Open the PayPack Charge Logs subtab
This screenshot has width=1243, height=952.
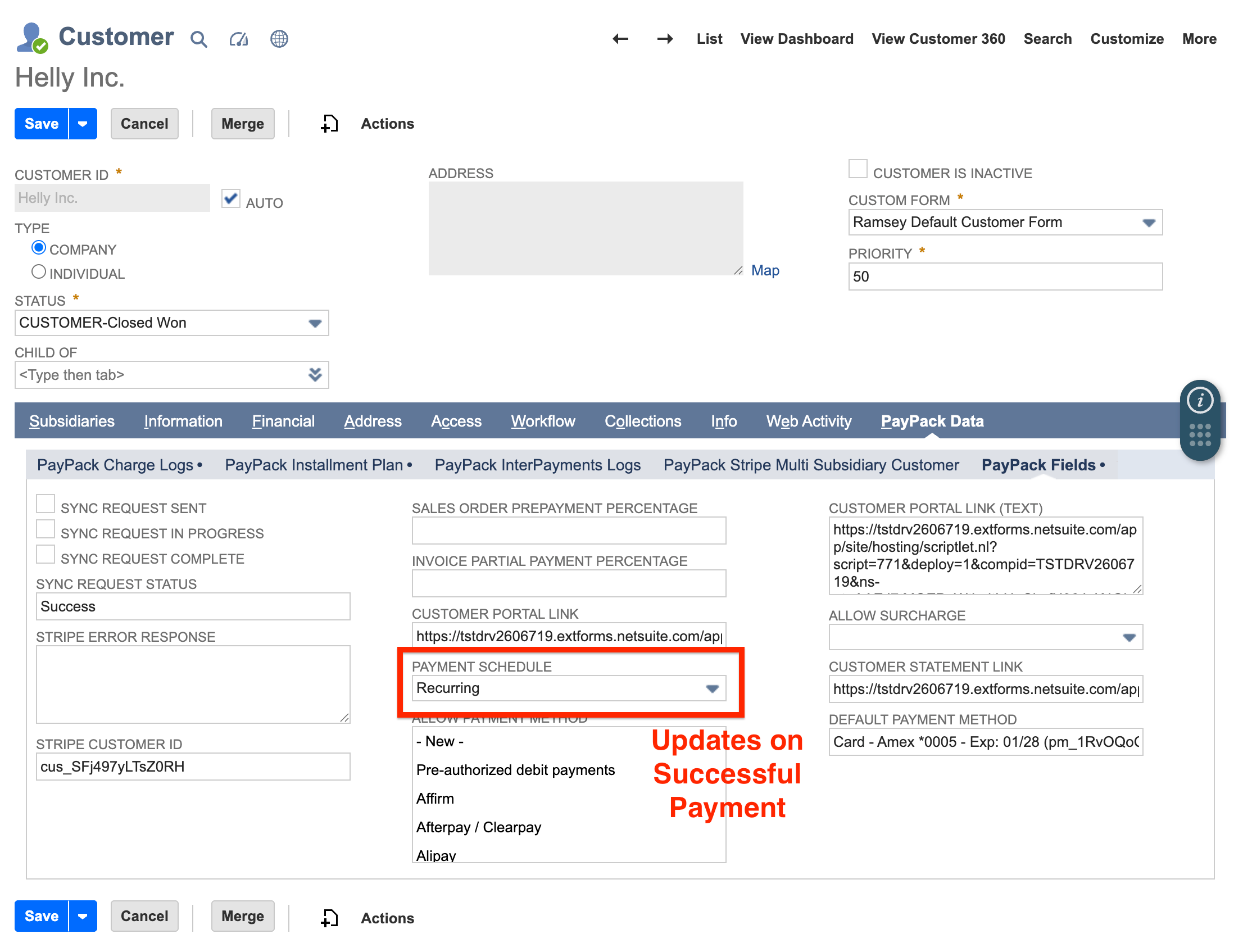click(115, 465)
